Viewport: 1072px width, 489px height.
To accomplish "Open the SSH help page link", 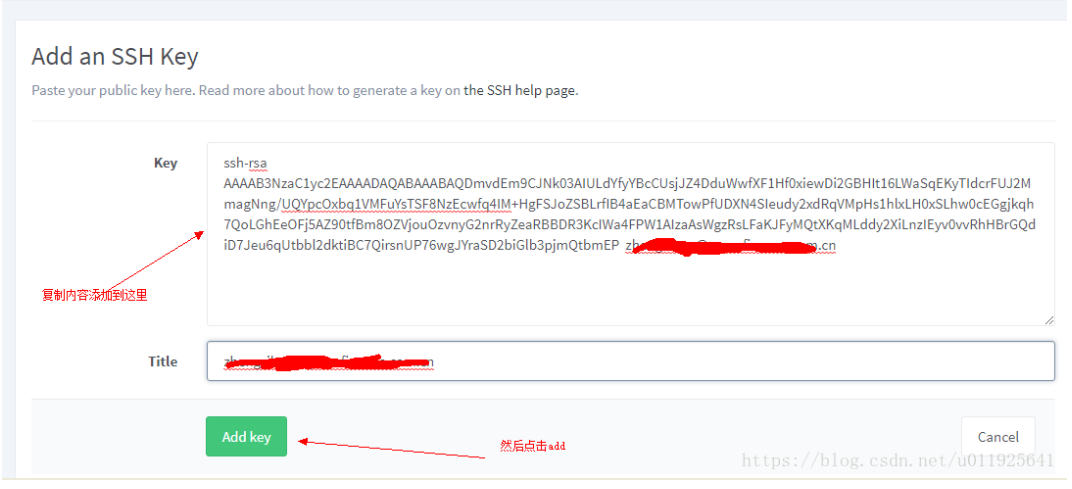I will pyautogui.click(x=521, y=90).
